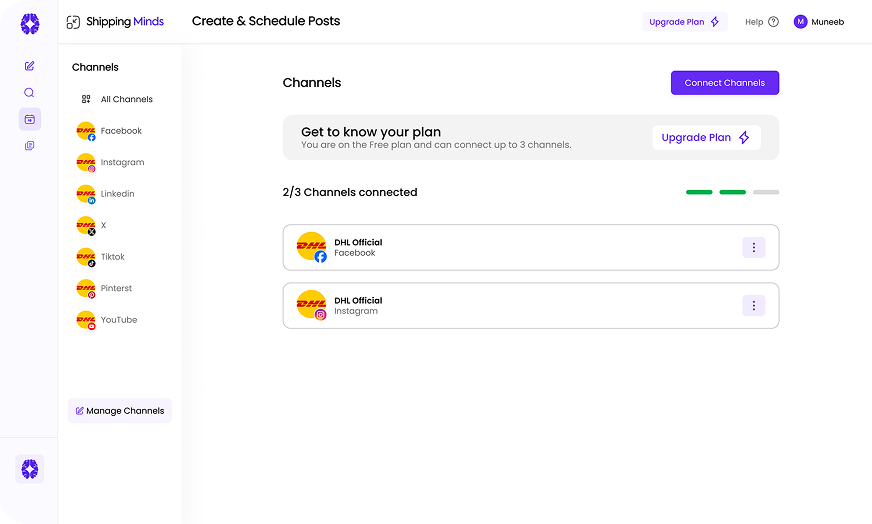Choose the Linkedin channel in sidebar
Viewport: 872px width, 524px height.
[x=117, y=194]
